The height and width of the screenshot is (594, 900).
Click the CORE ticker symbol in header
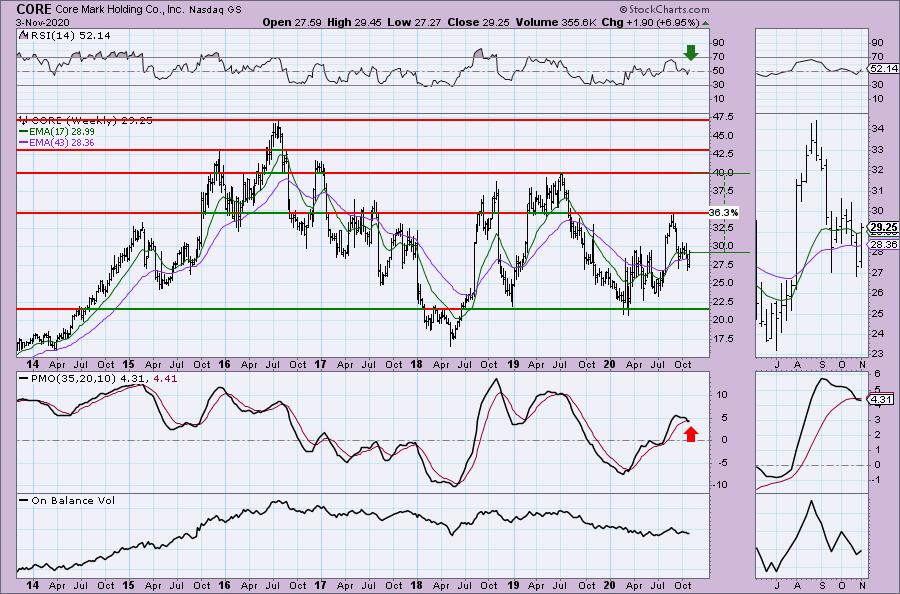coord(34,9)
